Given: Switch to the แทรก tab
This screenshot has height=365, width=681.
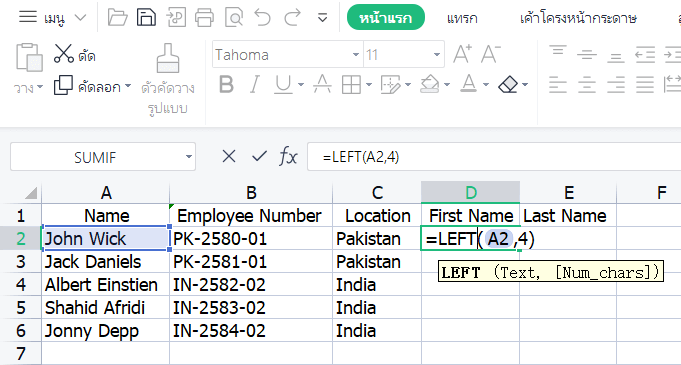Looking at the screenshot, I should pyautogui.click(x=462, y=18).
